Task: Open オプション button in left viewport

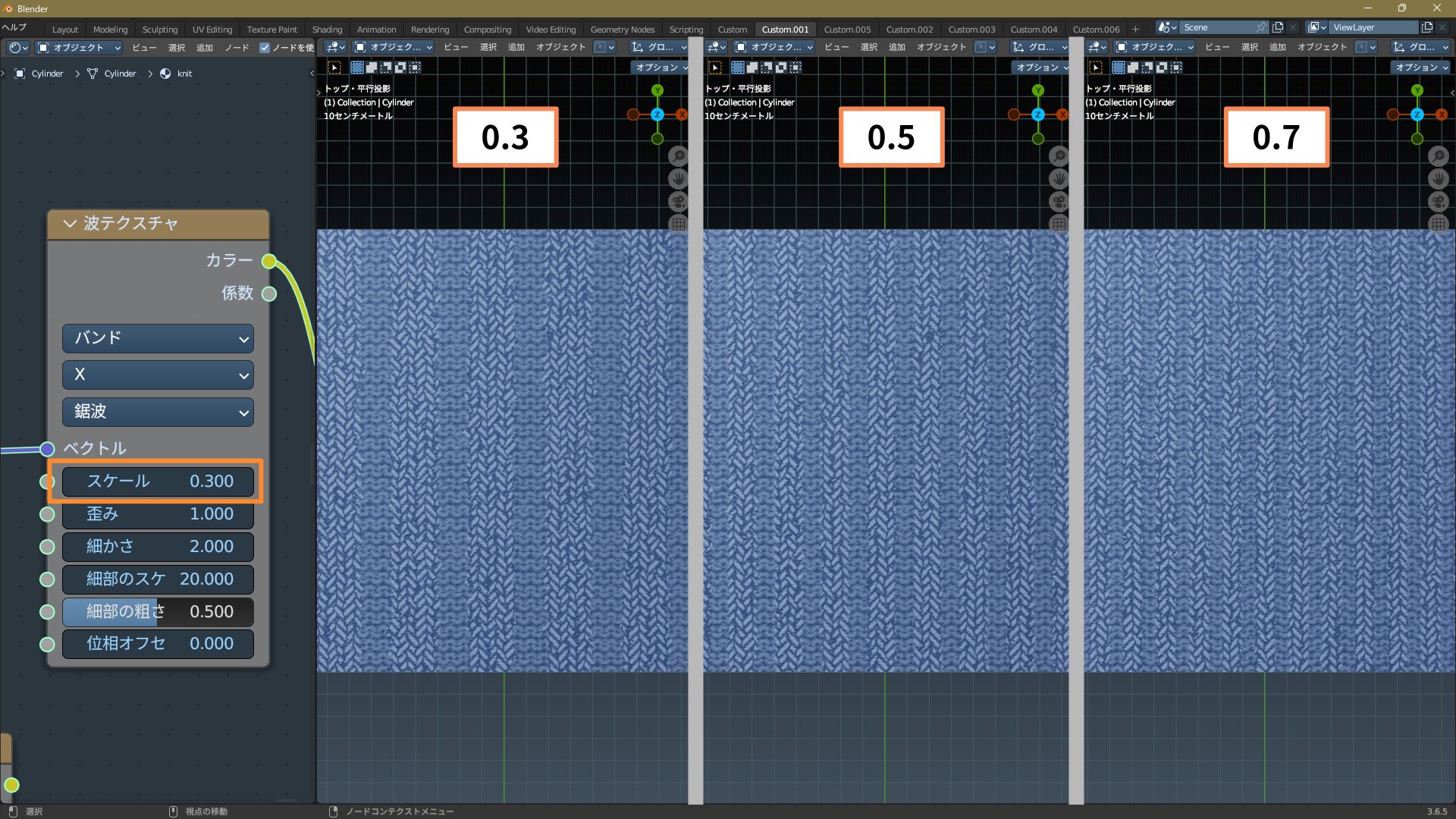Action: point(661,67)
